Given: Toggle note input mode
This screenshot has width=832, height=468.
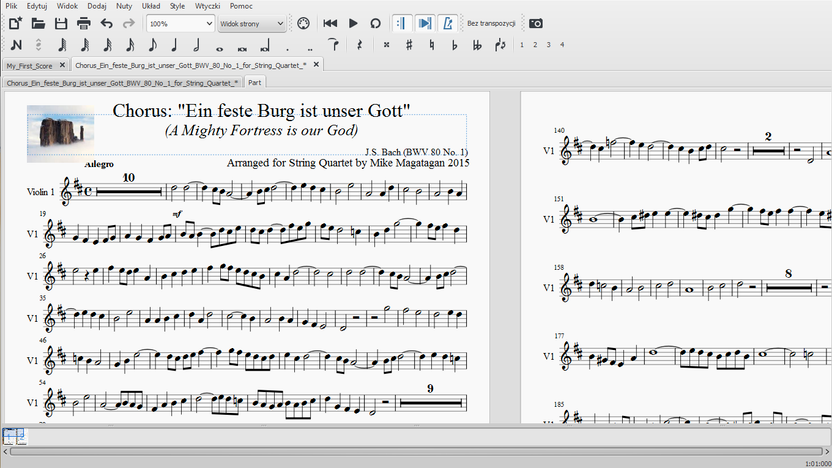Looking at the screenshot, I should (x=16, y=45).
